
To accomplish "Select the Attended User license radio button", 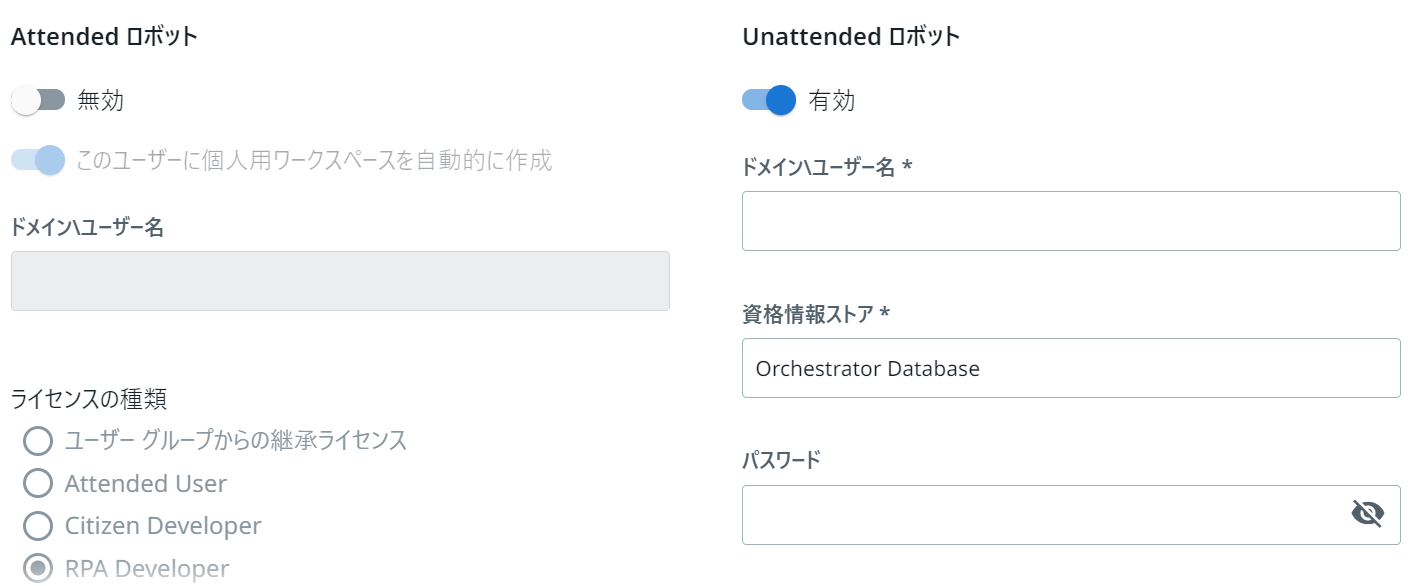I will pyautogui.click(x=38, y=484).
